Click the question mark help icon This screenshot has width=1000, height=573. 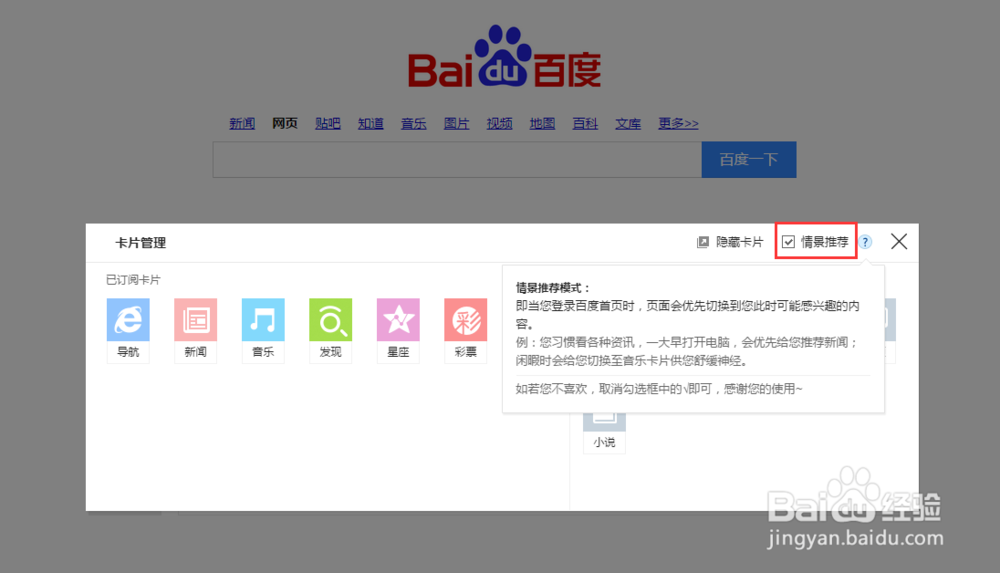point(865,242)
